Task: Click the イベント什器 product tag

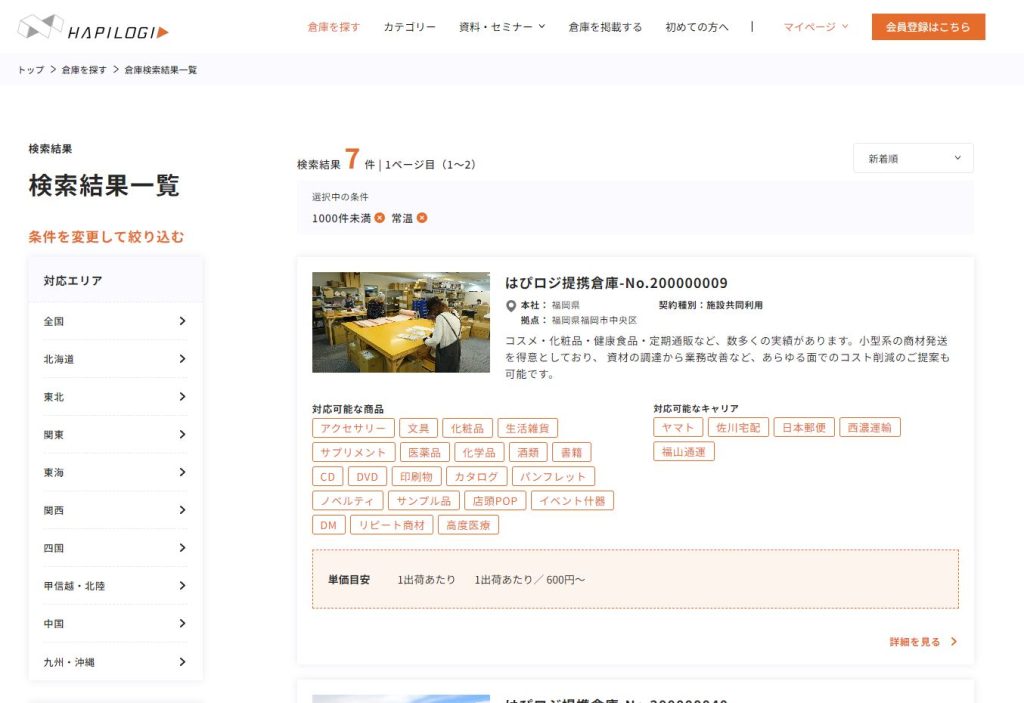Action: pyautogui.click(x=572, y=500)
